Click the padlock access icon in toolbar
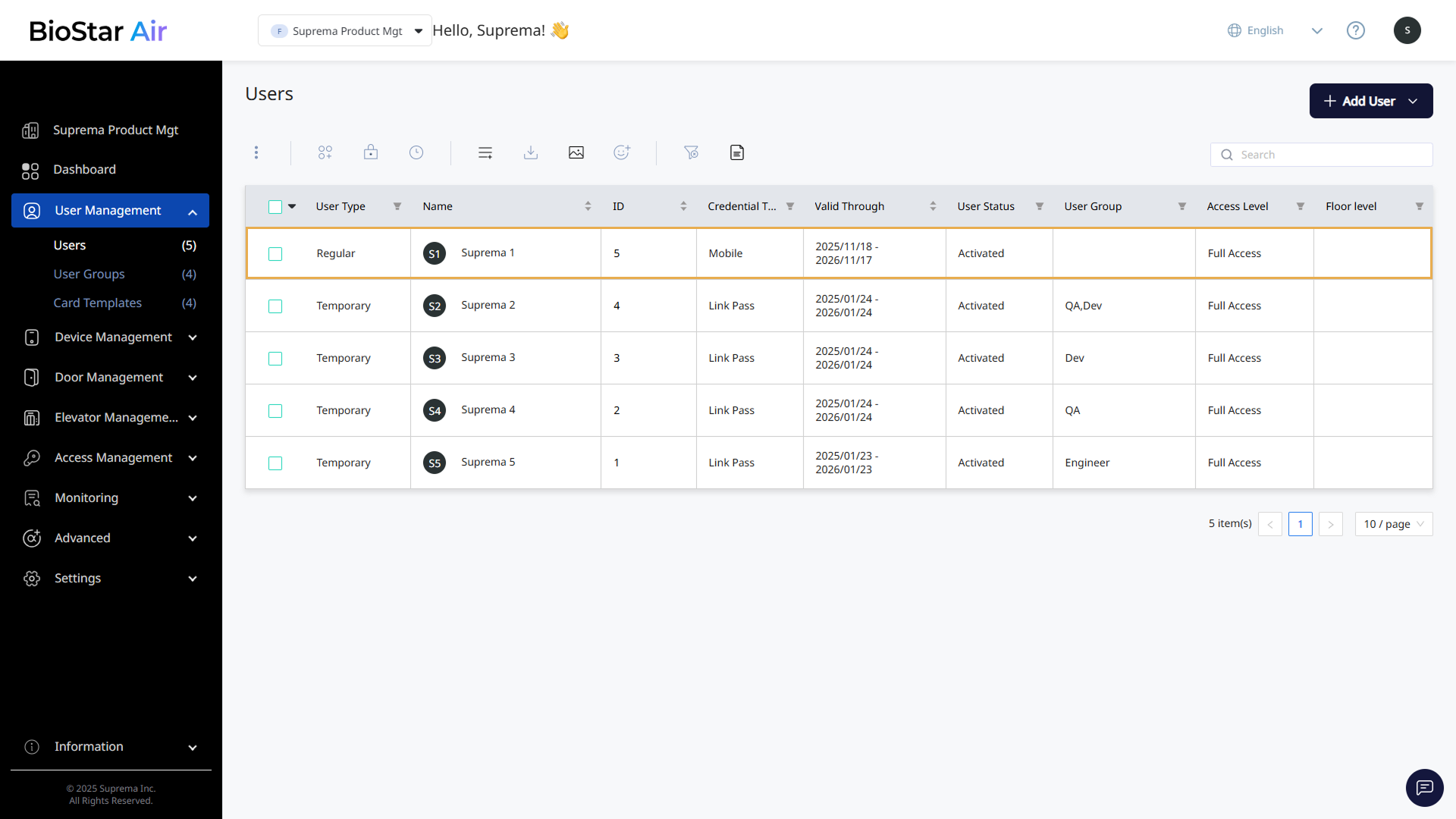 pyautogui.click(x=371, y=152)
